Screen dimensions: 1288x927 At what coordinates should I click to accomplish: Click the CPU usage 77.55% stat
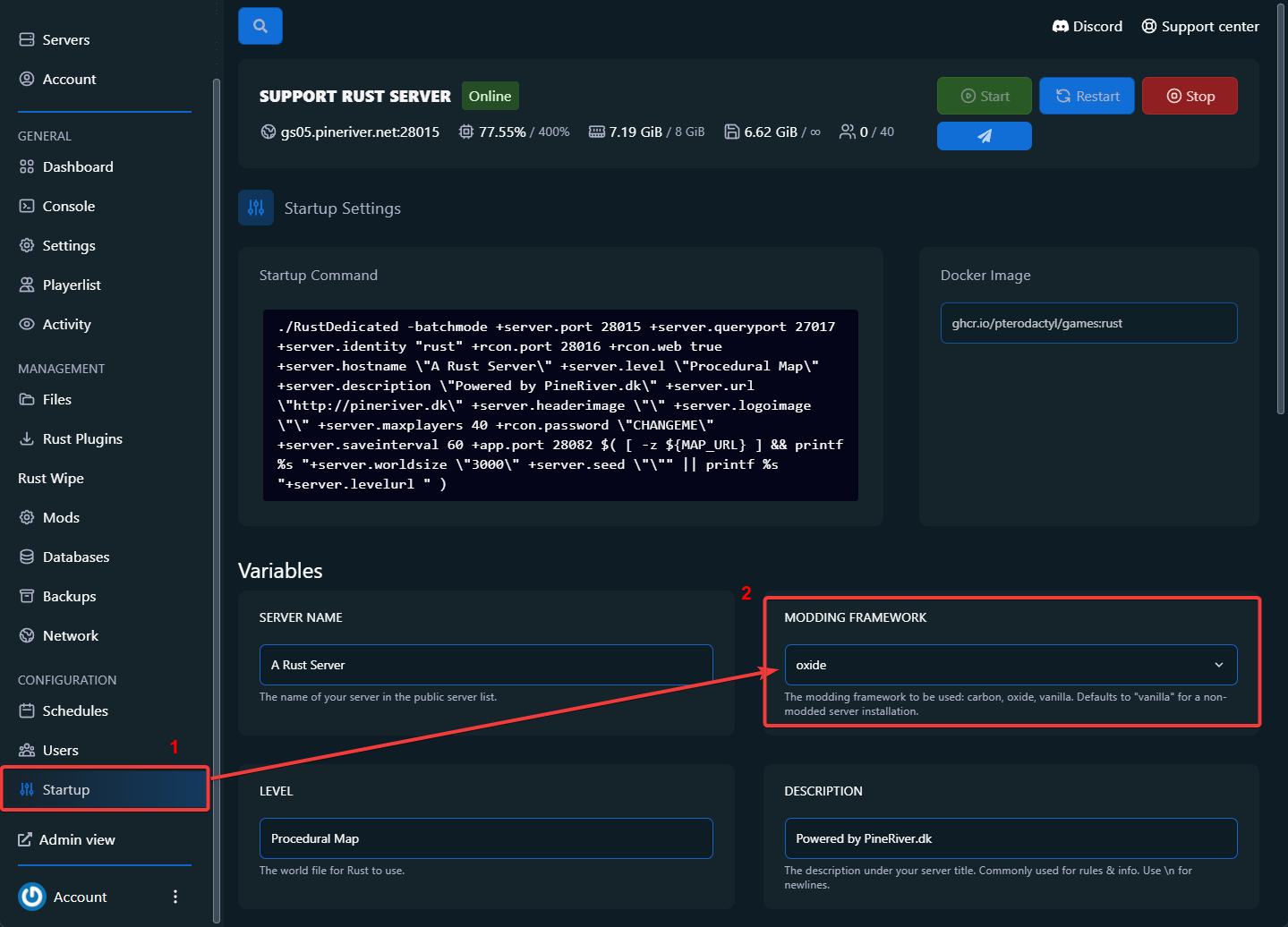pos(514,132)
